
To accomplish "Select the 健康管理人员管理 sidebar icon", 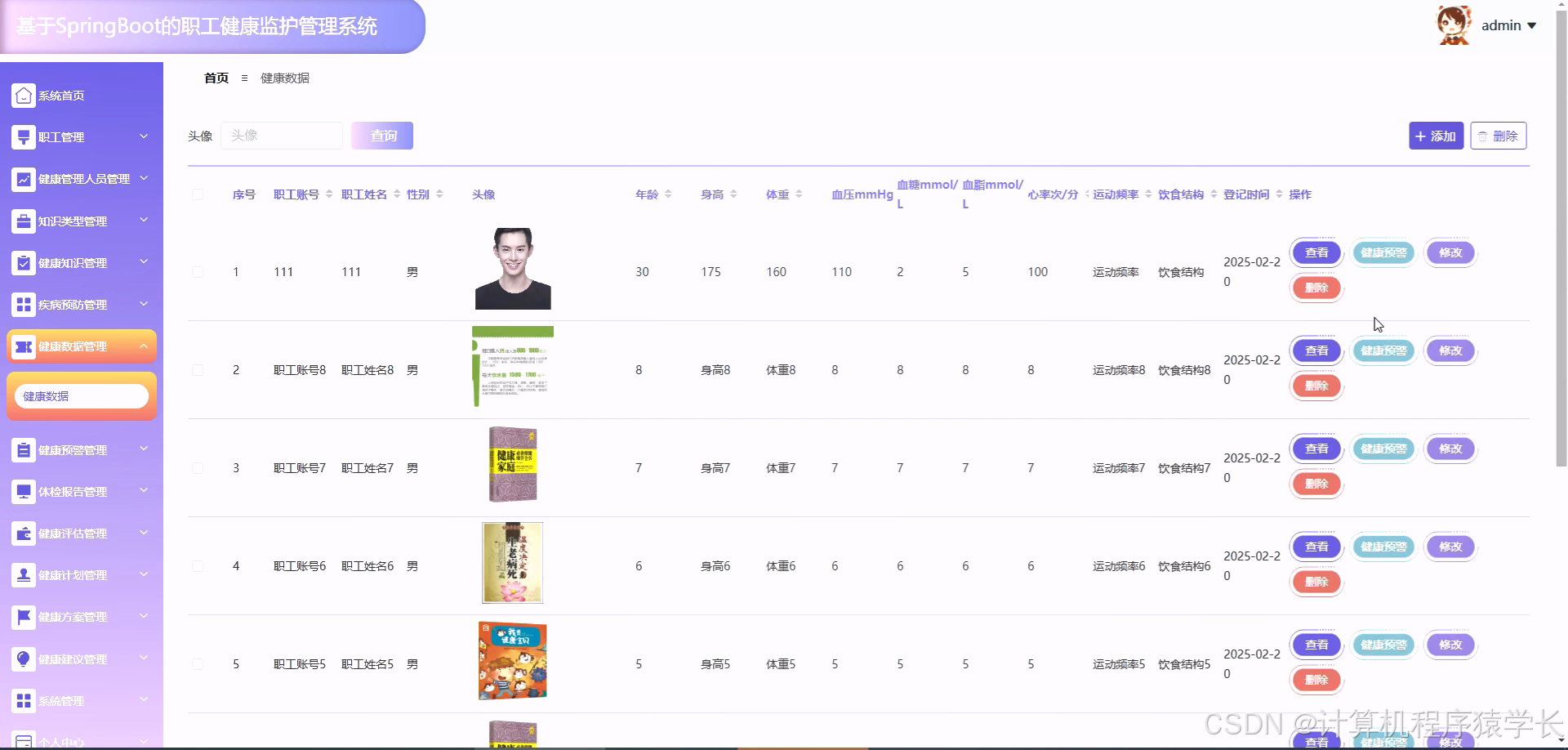I will 23,179.
